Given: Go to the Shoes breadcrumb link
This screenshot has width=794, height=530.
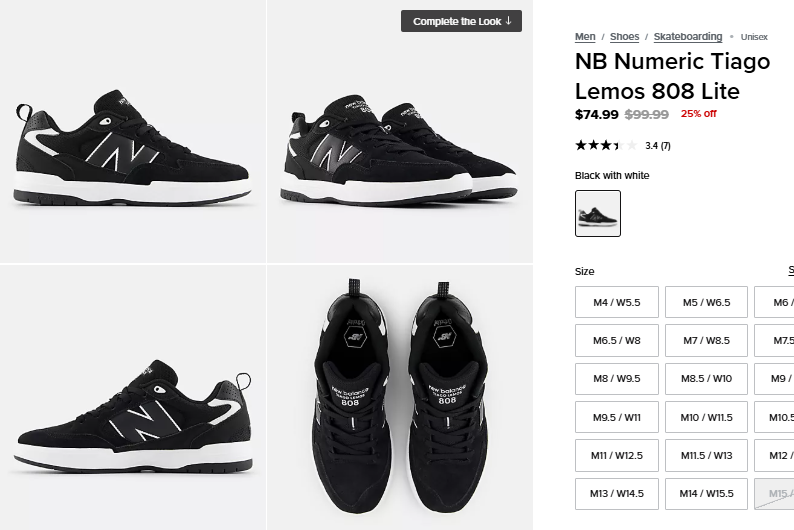Looking at the screenshot, I should [x=624, y=37].
